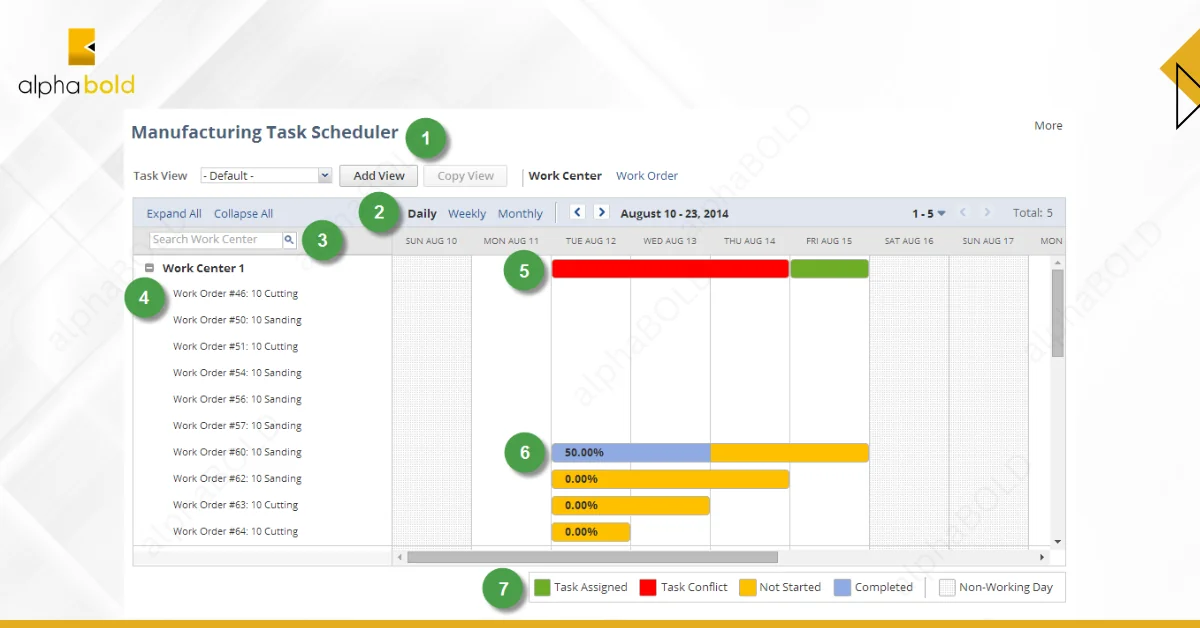
Task: Open the More menu
Action: pyautogui.click(x=1048, y=126)
